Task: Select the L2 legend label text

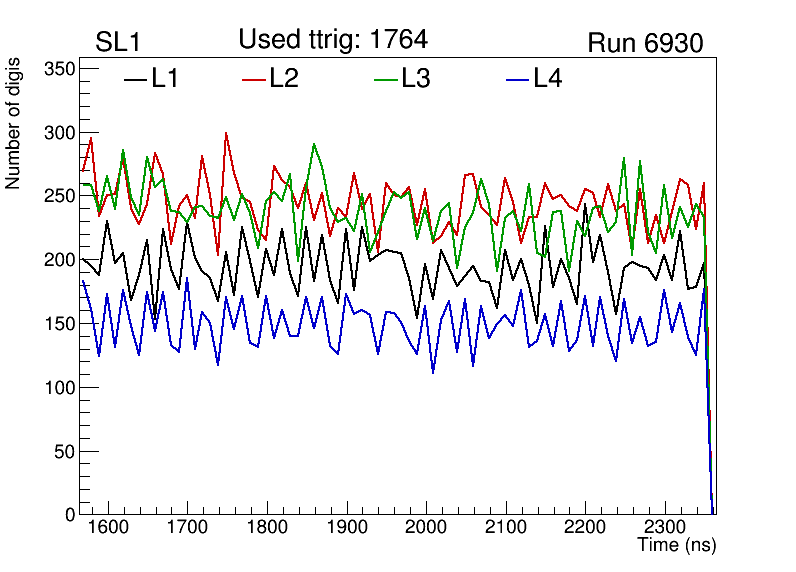Action: point(284,79)
